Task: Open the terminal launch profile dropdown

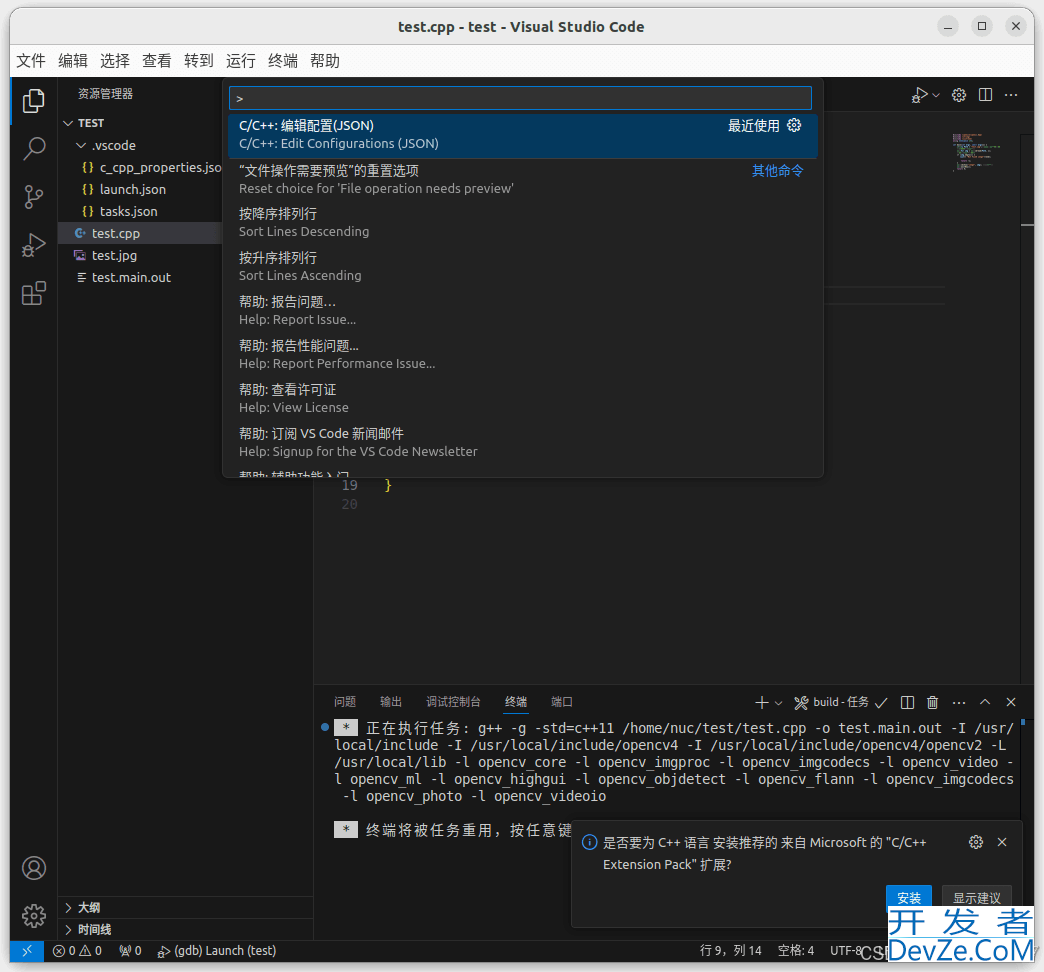Action: point(778,702)
